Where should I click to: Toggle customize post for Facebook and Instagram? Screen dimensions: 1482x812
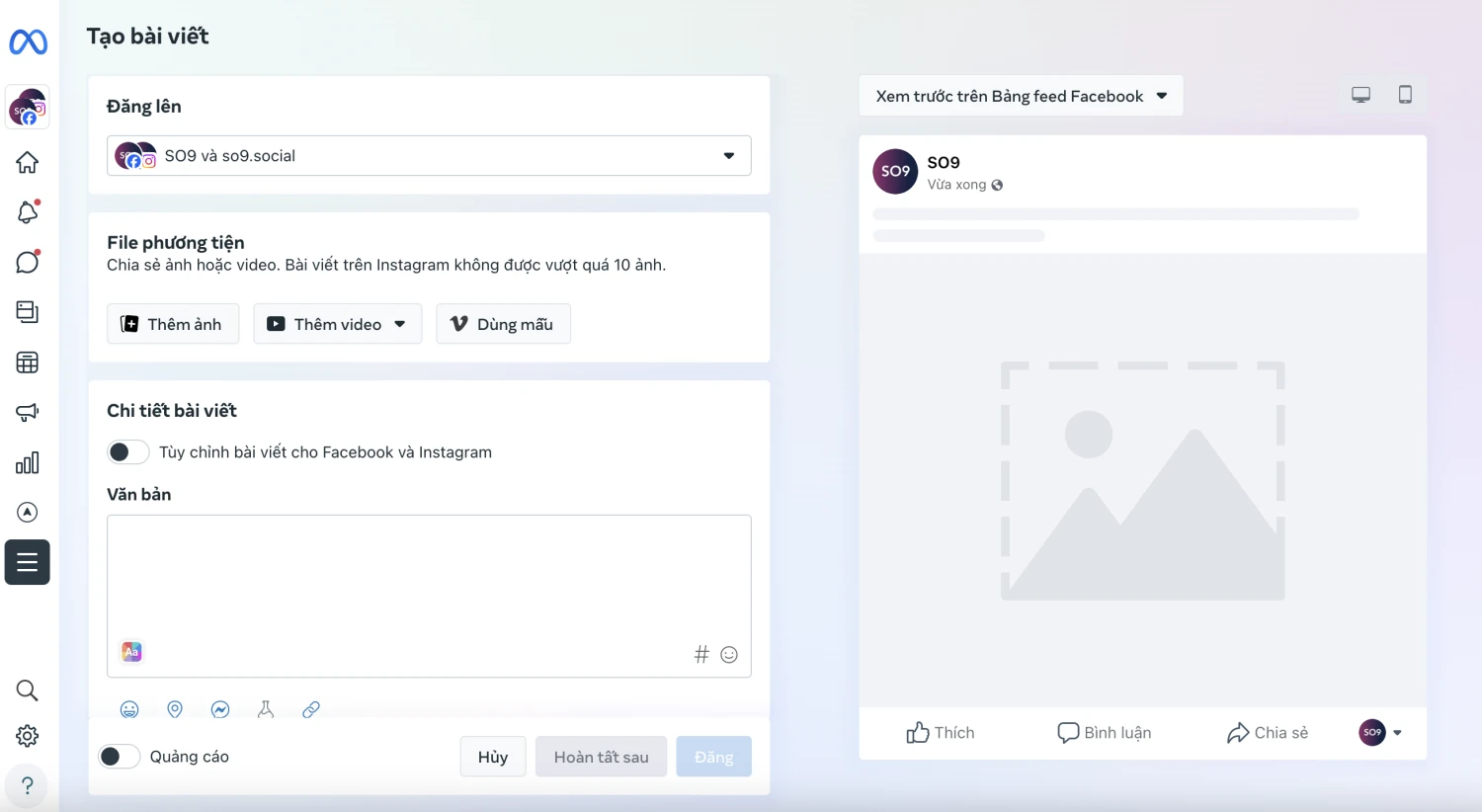[x=128, y=451]
